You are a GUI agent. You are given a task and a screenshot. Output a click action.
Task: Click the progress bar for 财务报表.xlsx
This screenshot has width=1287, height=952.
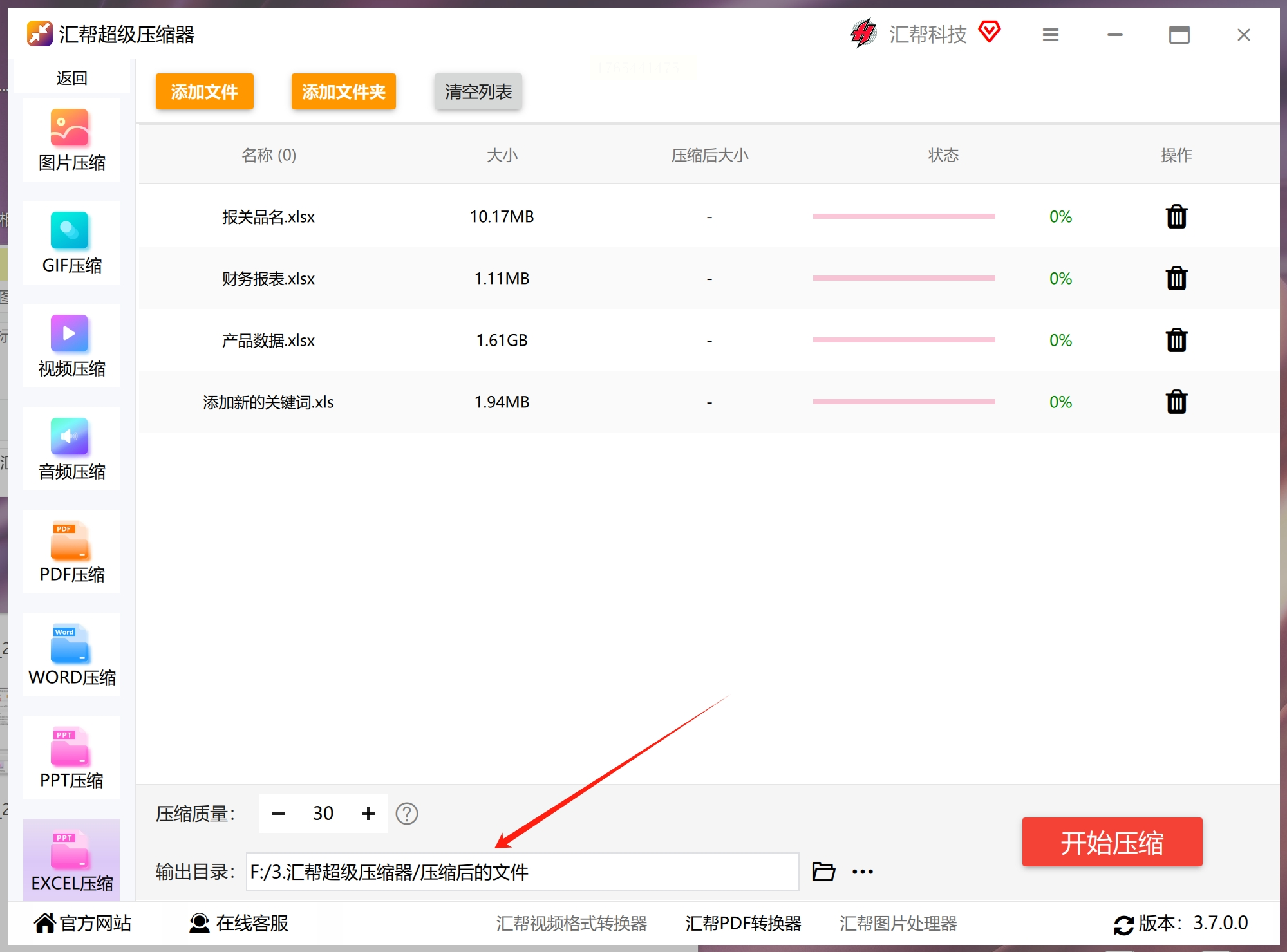tap(903, 279)
